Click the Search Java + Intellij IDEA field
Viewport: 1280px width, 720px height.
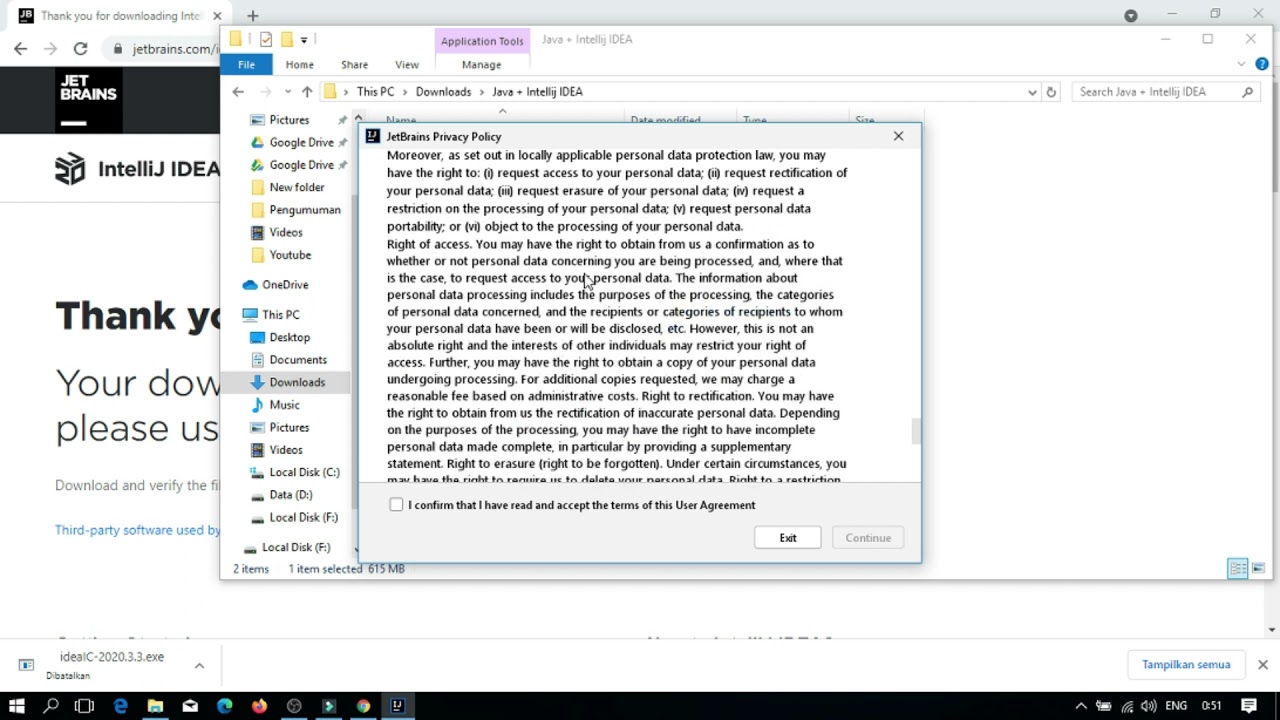[x=1166, y=92]
